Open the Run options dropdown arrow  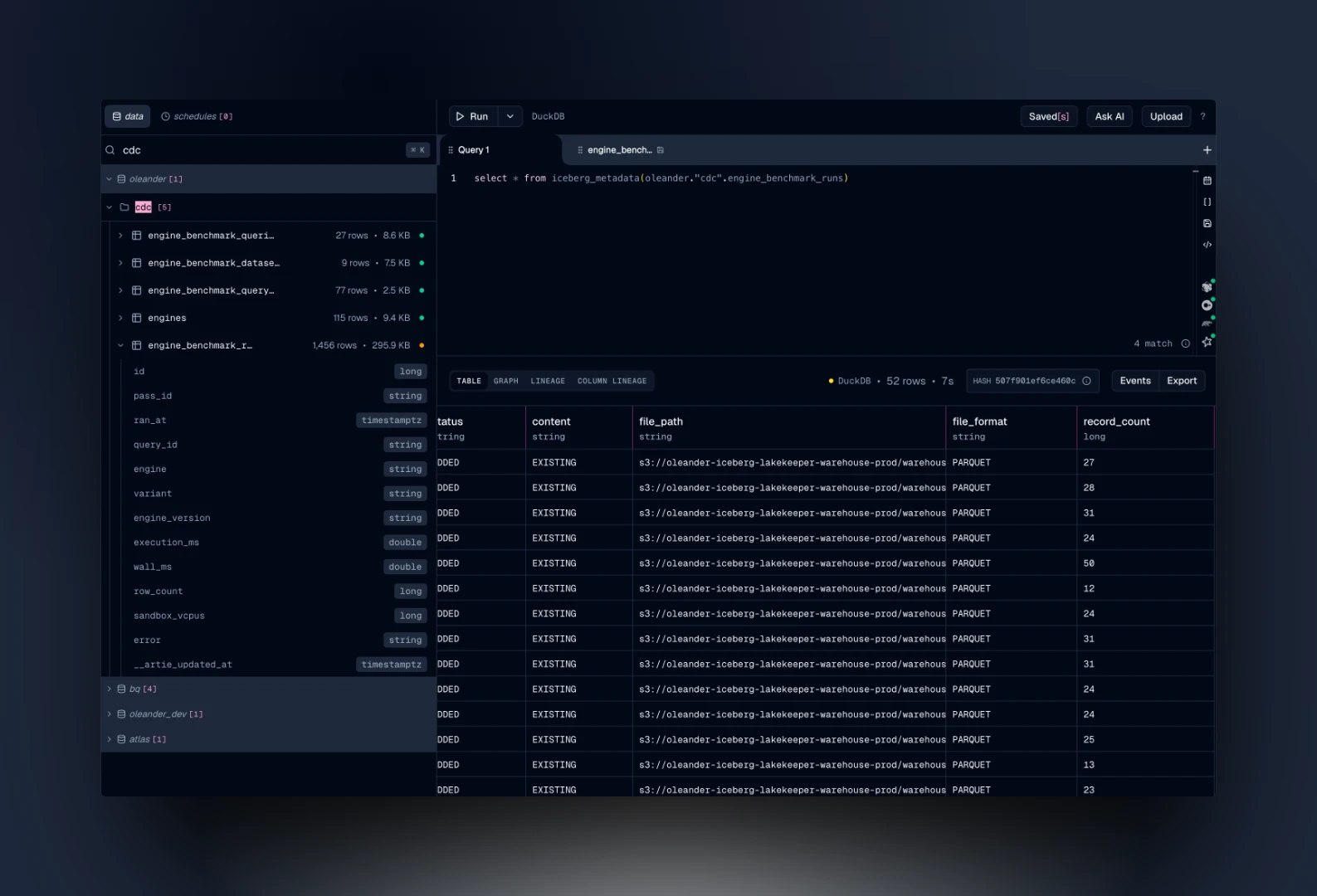510,117
